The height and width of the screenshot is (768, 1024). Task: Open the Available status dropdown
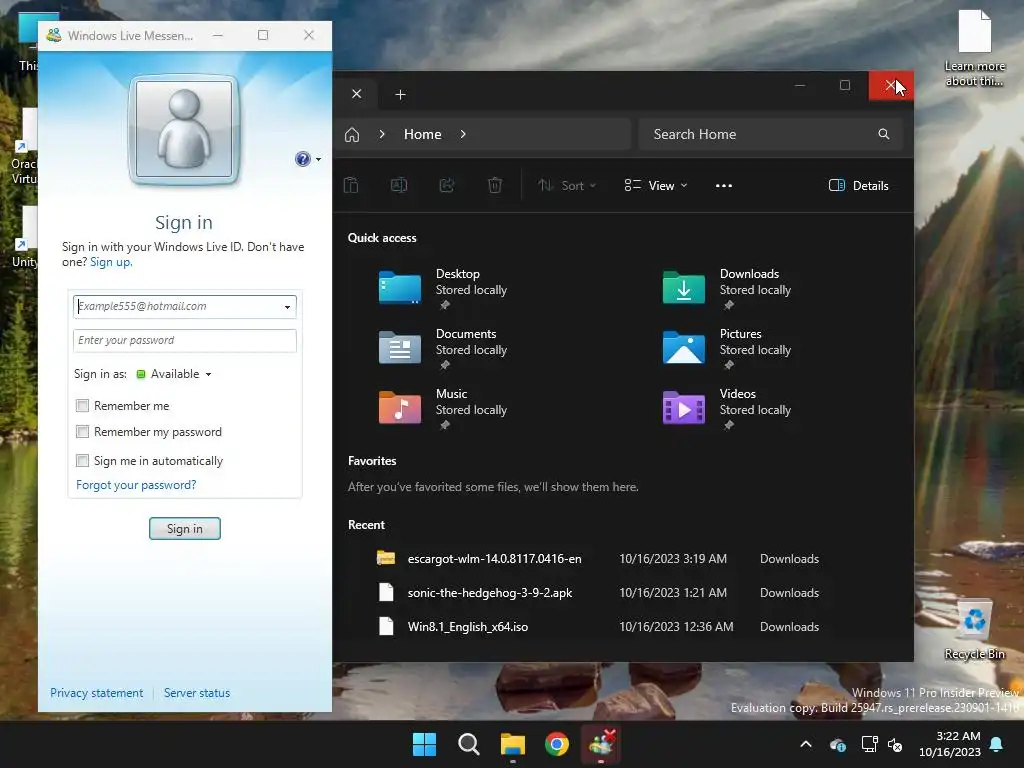pos(174,374)
